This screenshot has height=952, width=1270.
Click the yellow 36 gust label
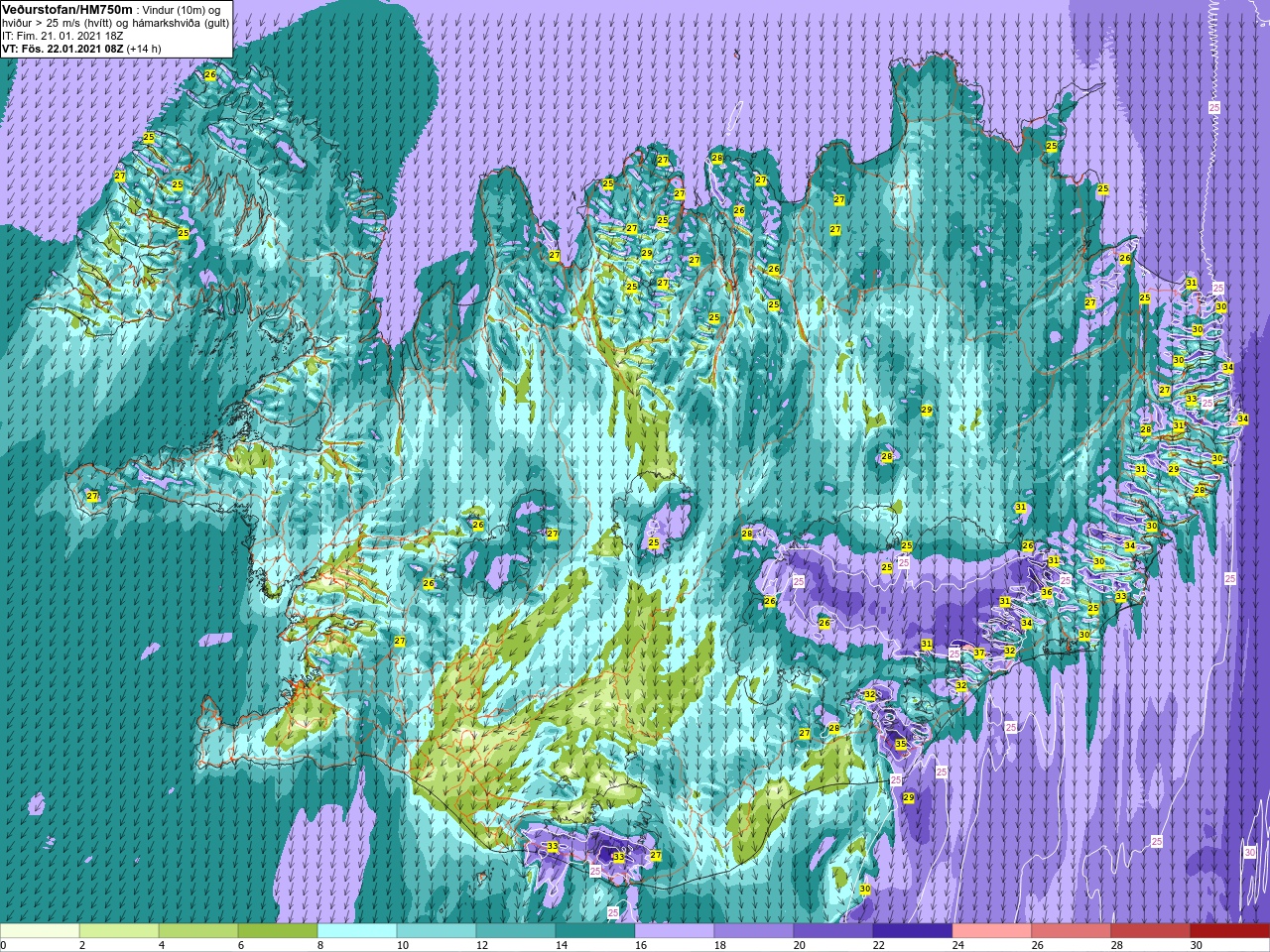click(1046, 592)
